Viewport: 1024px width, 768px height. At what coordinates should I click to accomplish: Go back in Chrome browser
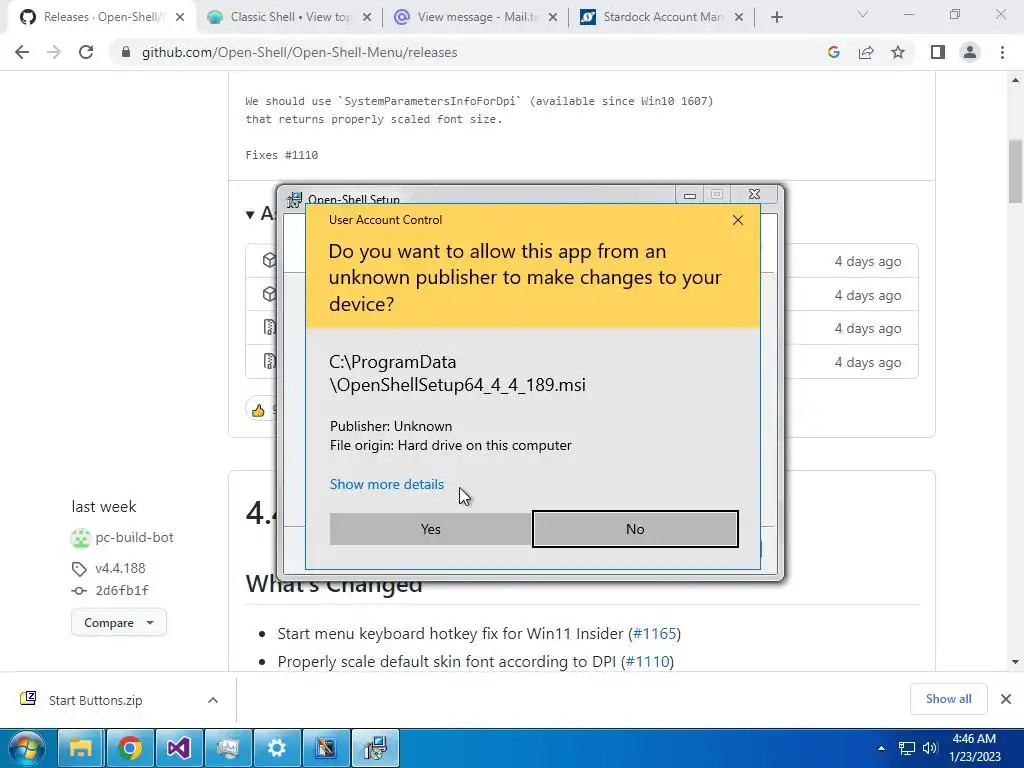tap(22, 52)
